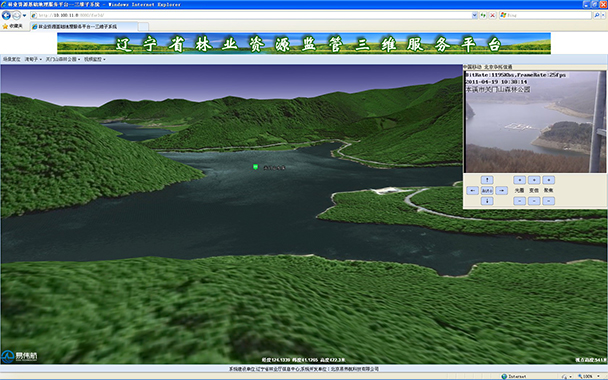Viewport: 608px width, 380px height.
Task: Tilt camera down with the down arrow
Action: point(487,201)
